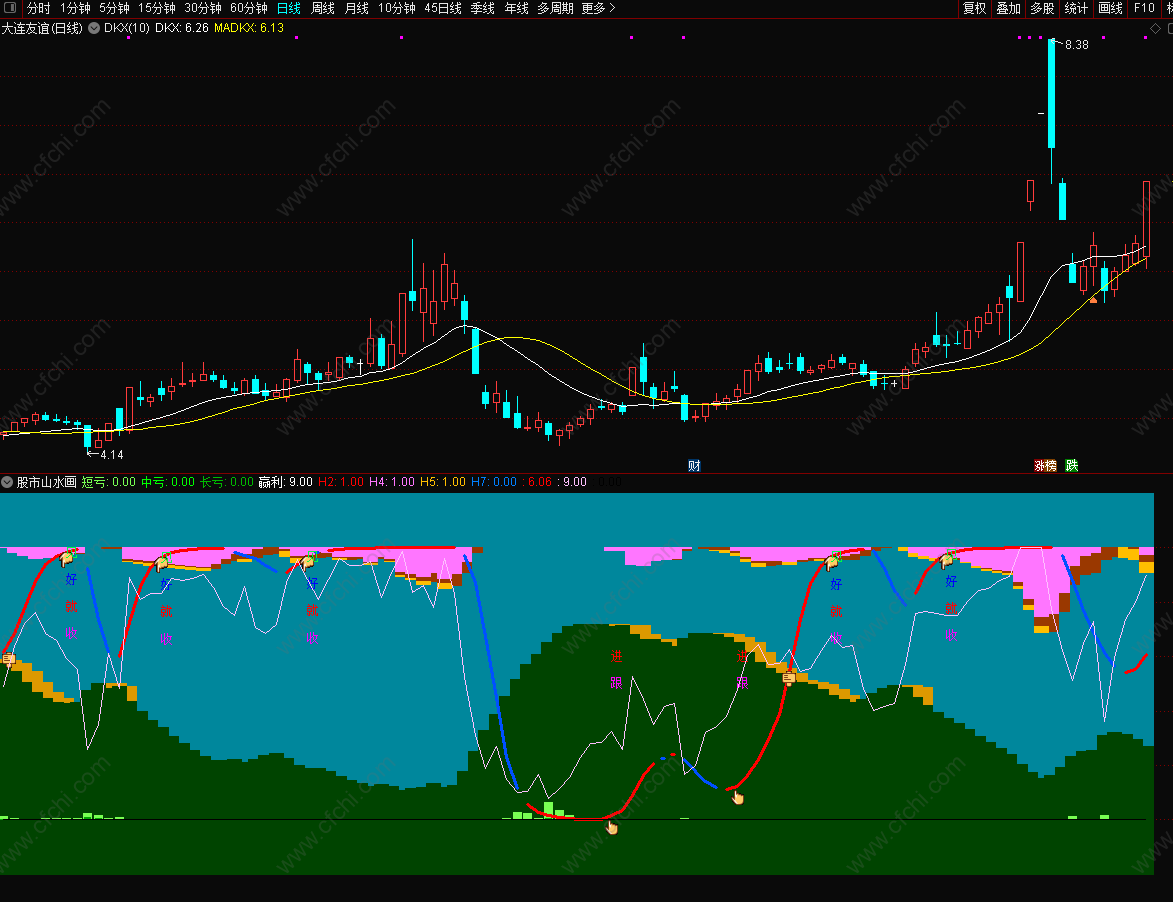Click the 中亏: 0.00 indicator value
The image size is (1173, 902).
tap(168, 482)
